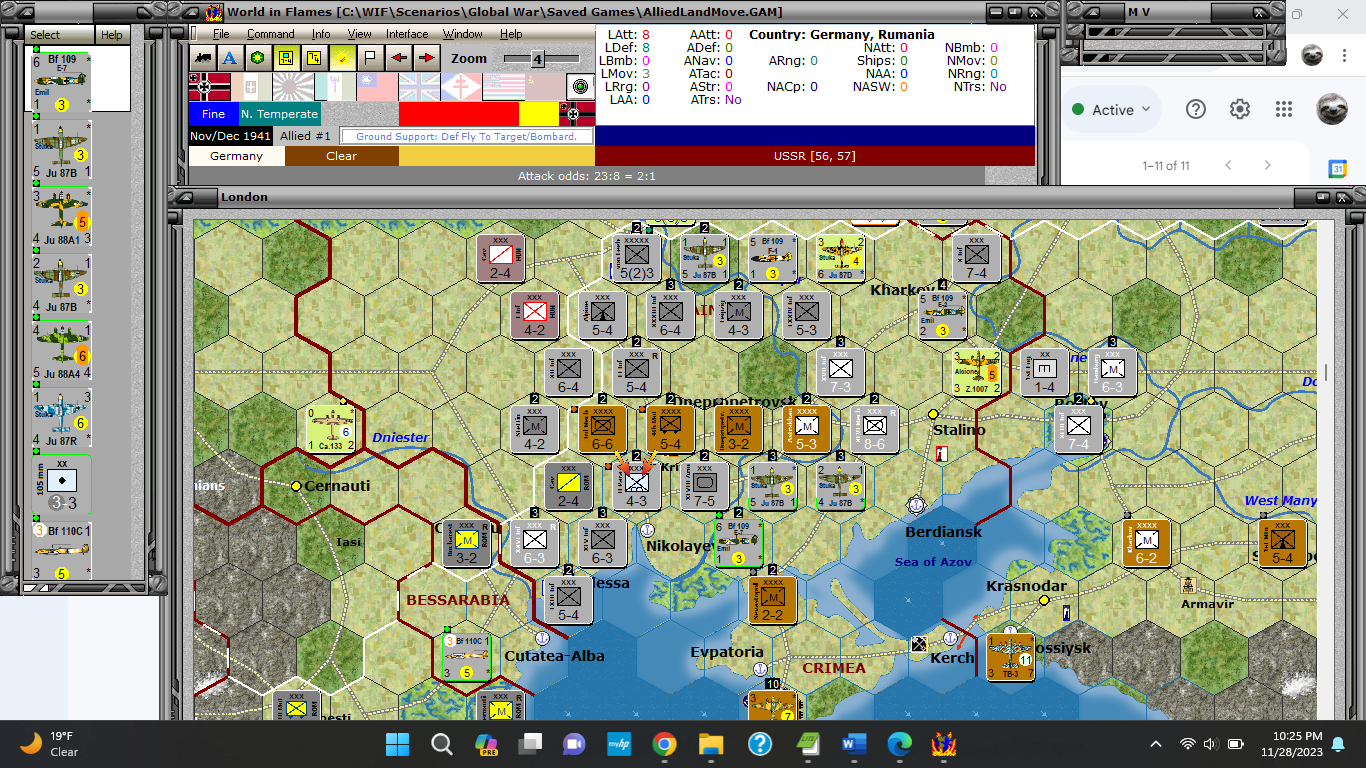Screen dimensions: 1366x768
Task: Select the Free French cross flag
Action: (x=462, y=87)
